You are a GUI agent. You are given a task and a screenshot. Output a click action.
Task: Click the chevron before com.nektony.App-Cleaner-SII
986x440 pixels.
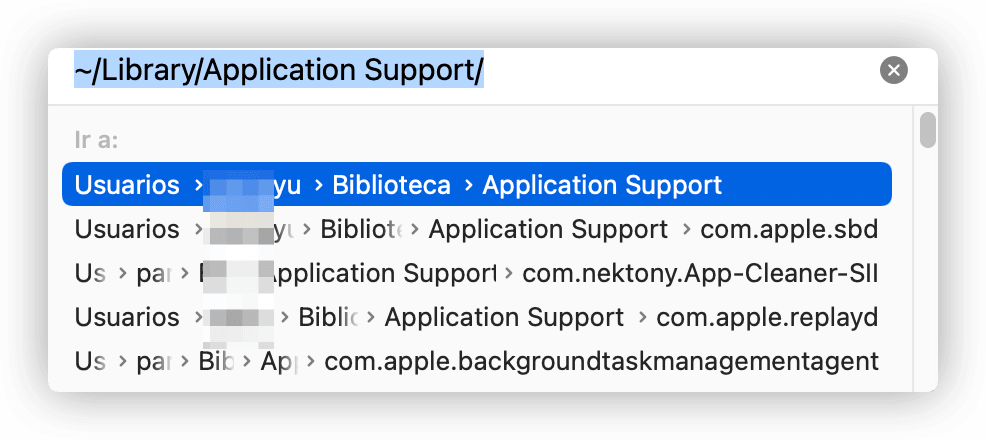[x=509, y=273]
